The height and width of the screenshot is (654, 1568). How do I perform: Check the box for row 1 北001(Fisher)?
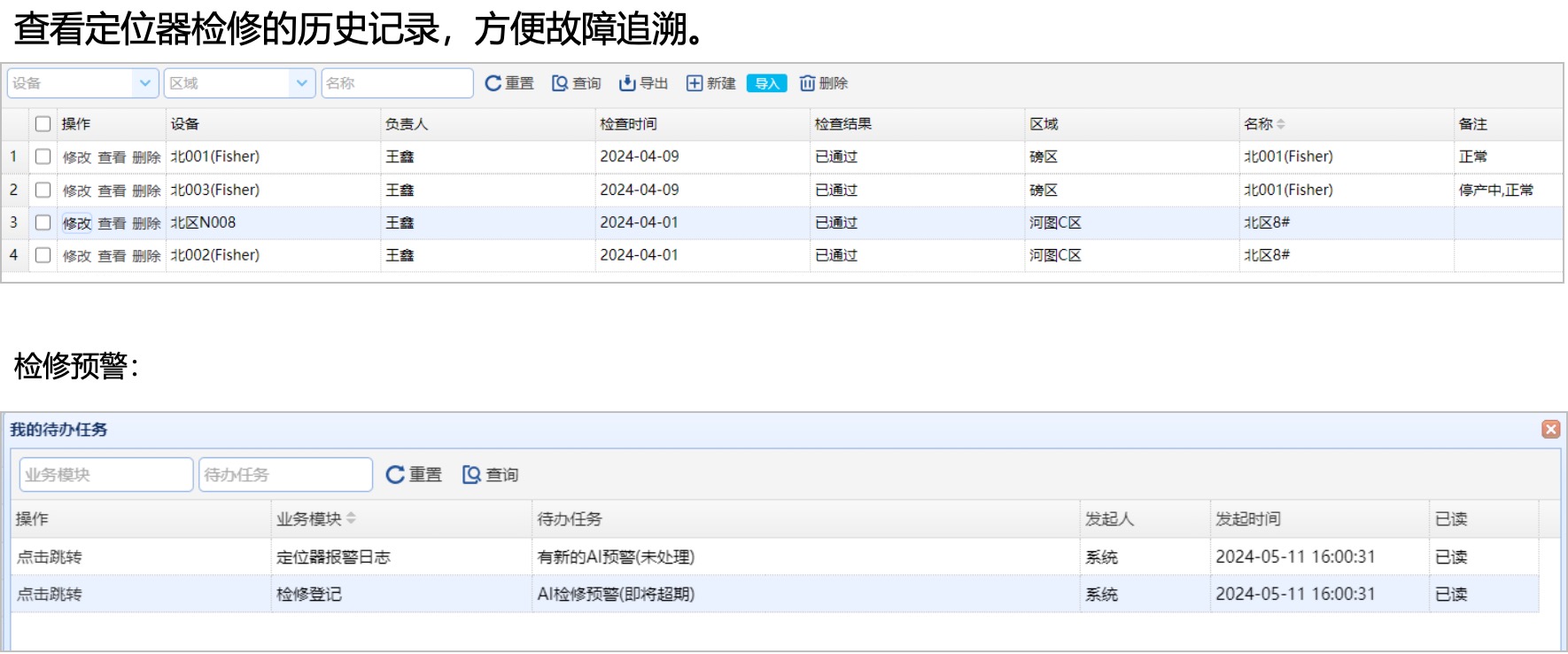pos(43,157)
